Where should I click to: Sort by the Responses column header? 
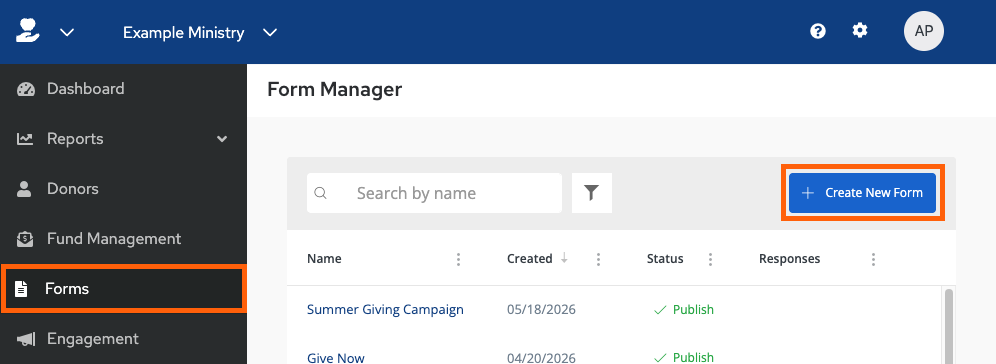tap(790, 259)
